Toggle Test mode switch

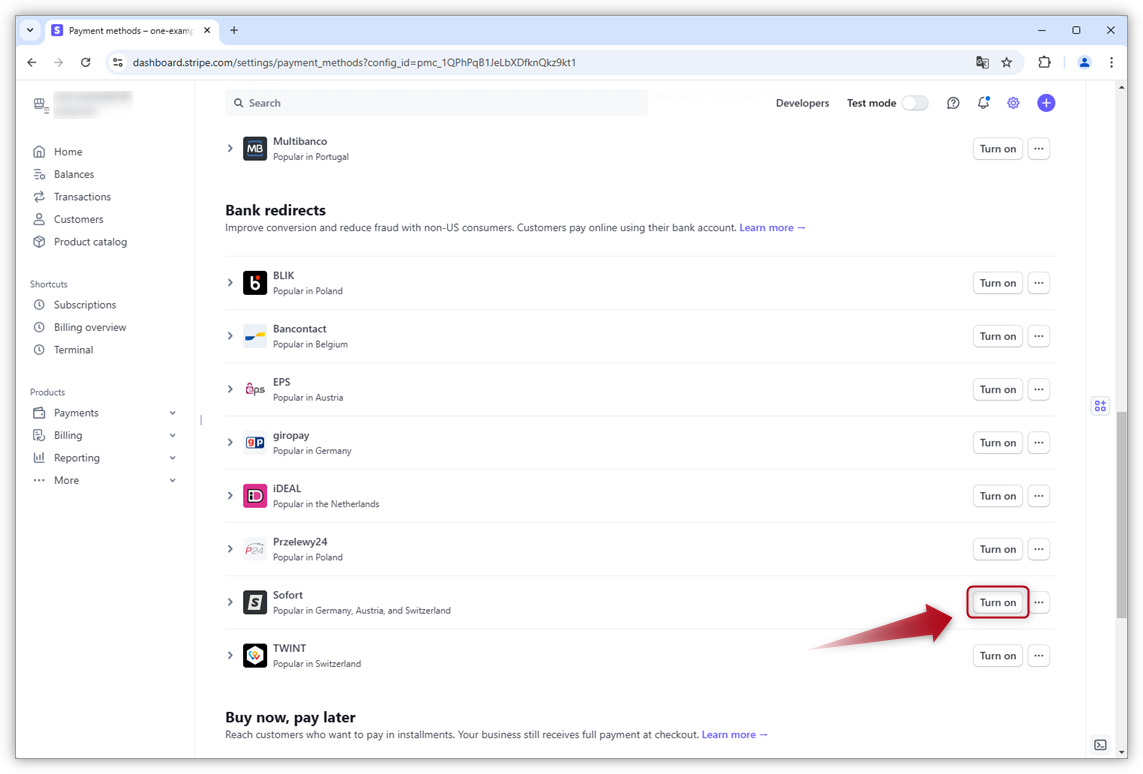[914, 103]
